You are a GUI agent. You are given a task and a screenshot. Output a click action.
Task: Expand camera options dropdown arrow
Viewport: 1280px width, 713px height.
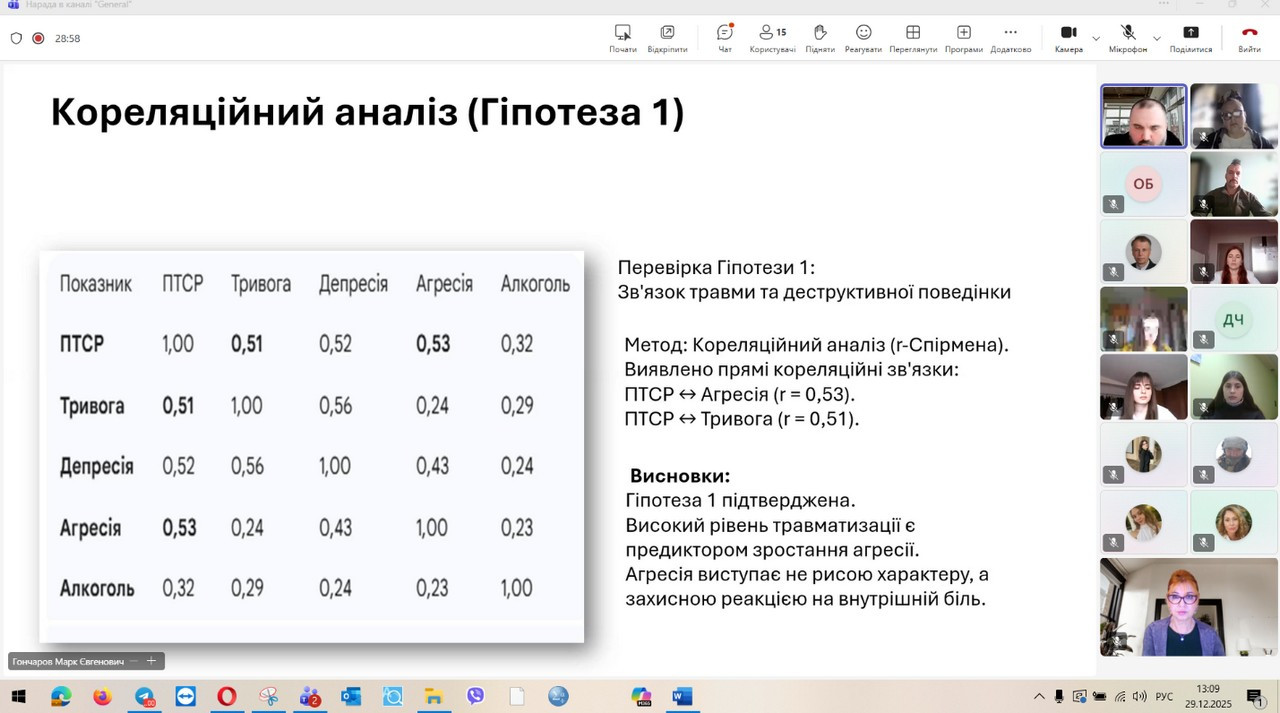click(x=1096, y=39)
